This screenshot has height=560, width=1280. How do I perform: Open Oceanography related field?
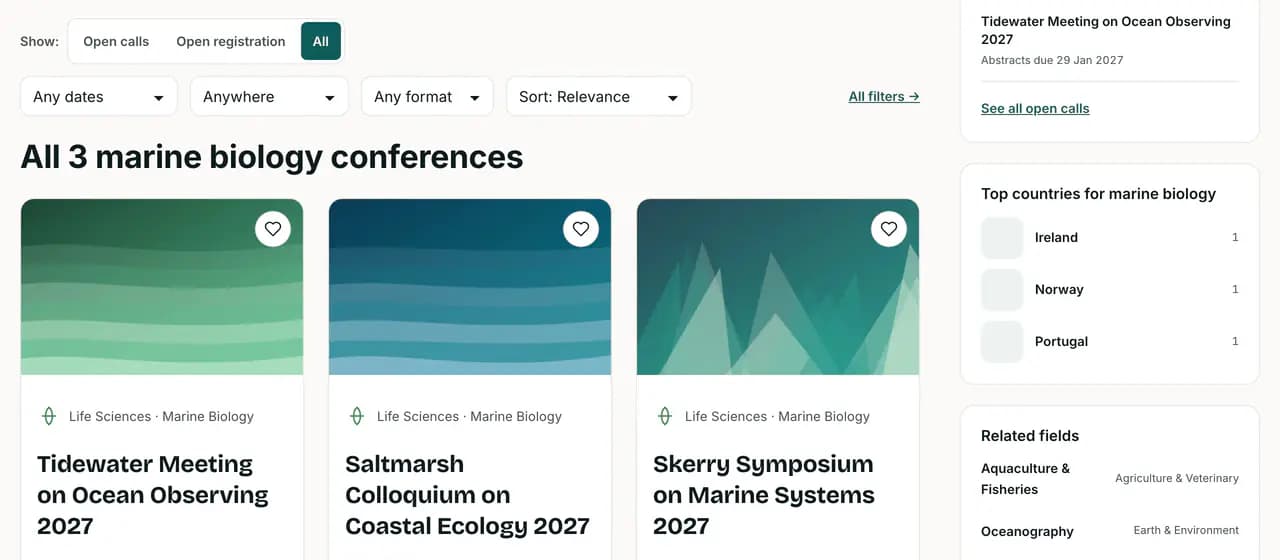1027,531
